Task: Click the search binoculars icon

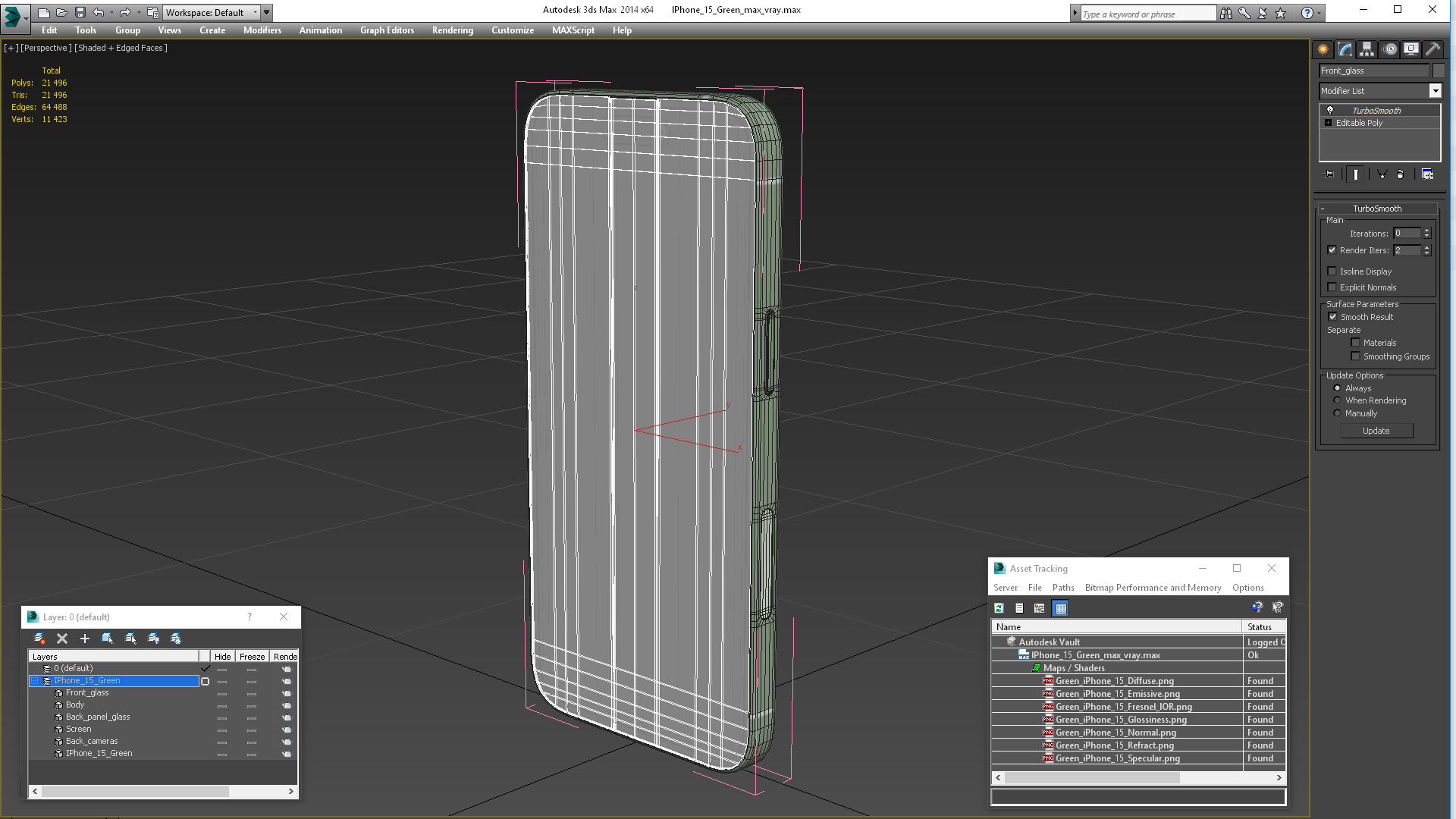Action: click(1225, 13)
